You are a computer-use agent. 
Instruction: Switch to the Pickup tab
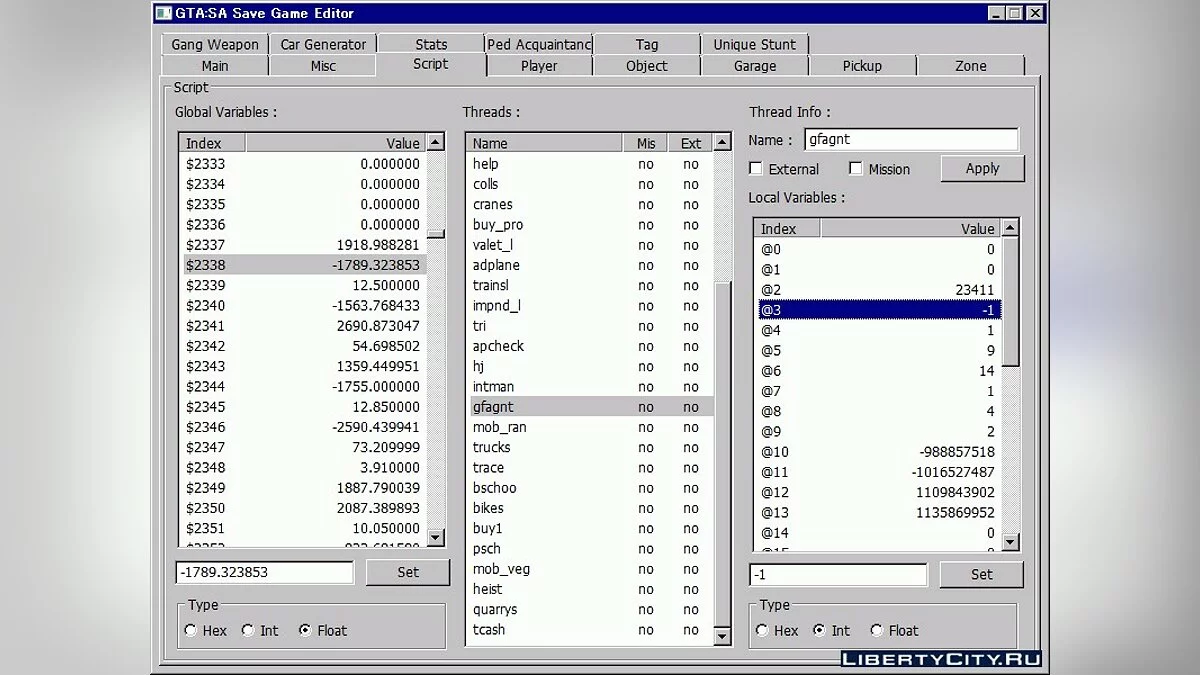pyautogui.click(x=862, y=65)
